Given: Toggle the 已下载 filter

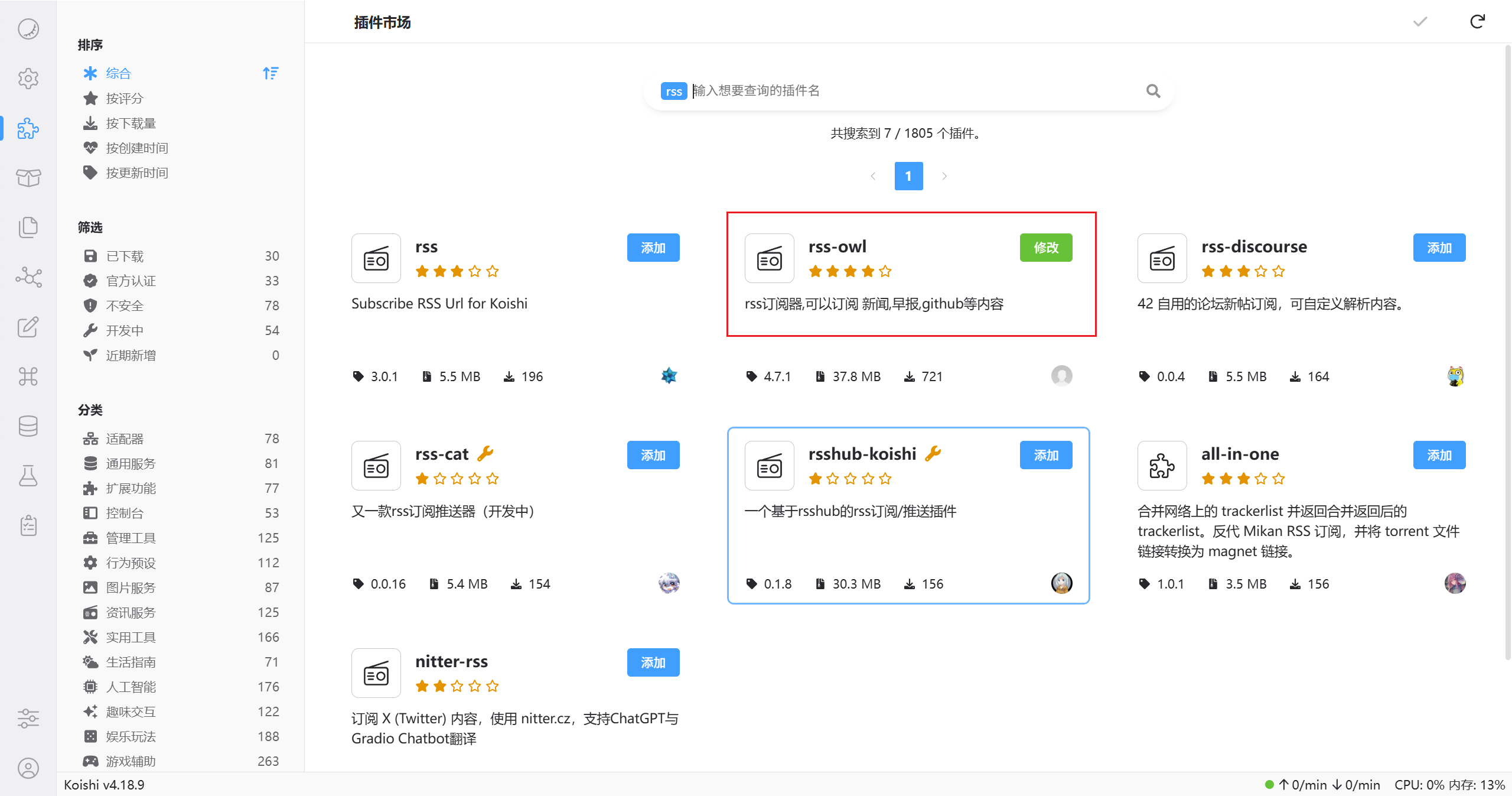Looking at the screenshot, I should (125, 256).
